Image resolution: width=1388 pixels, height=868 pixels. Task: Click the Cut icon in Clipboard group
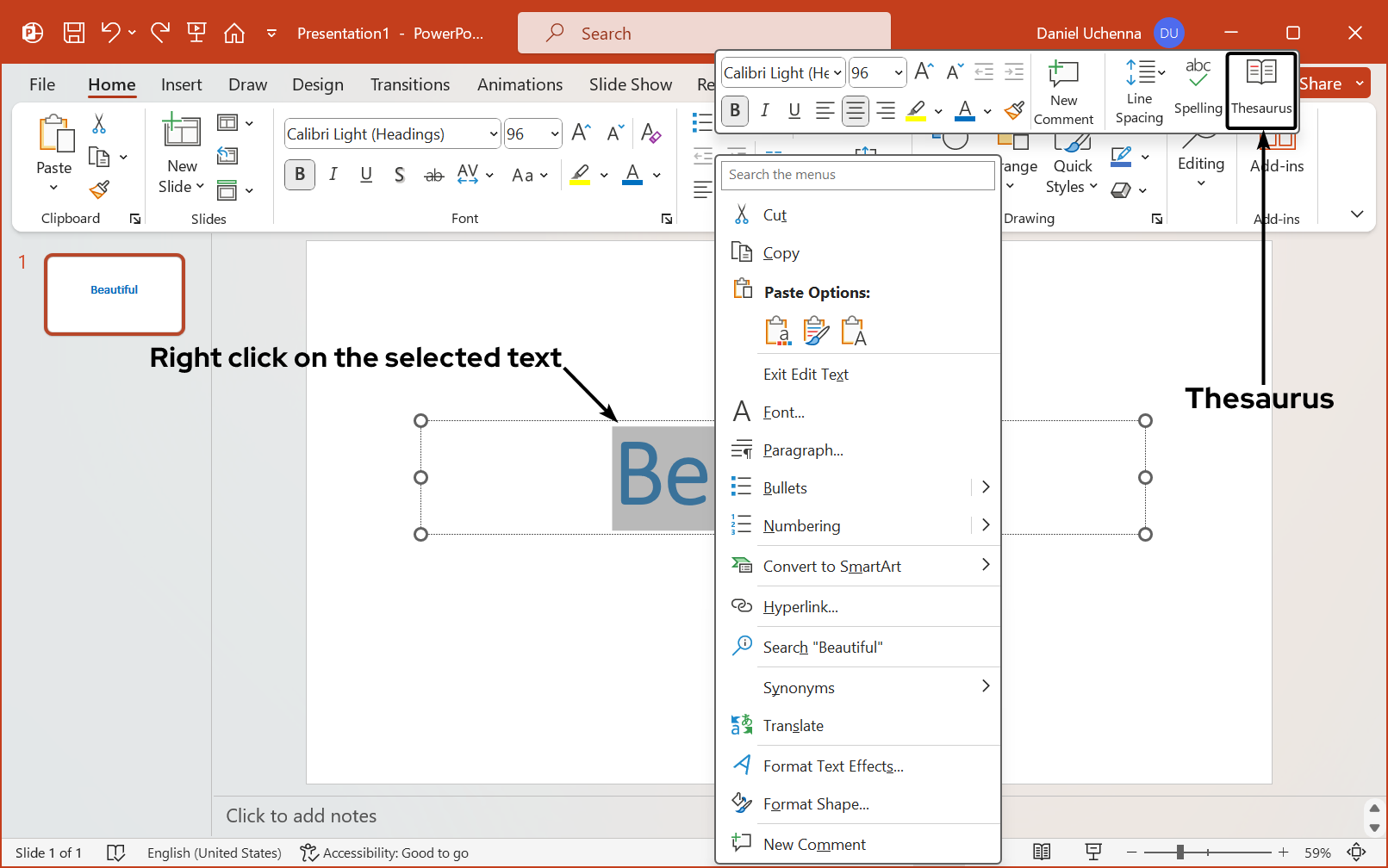point(99,125)
